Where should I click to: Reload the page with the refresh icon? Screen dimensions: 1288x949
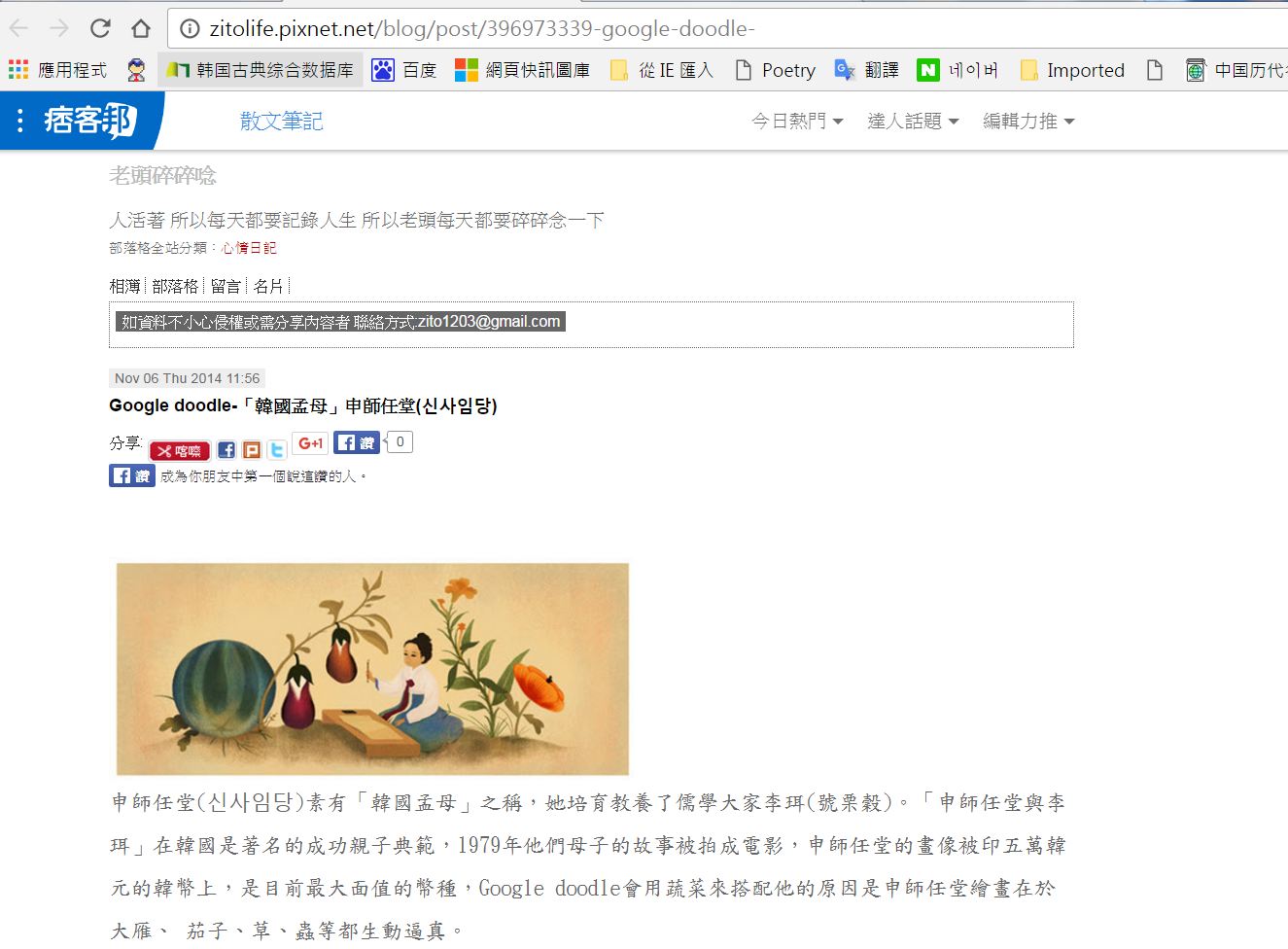100,28
